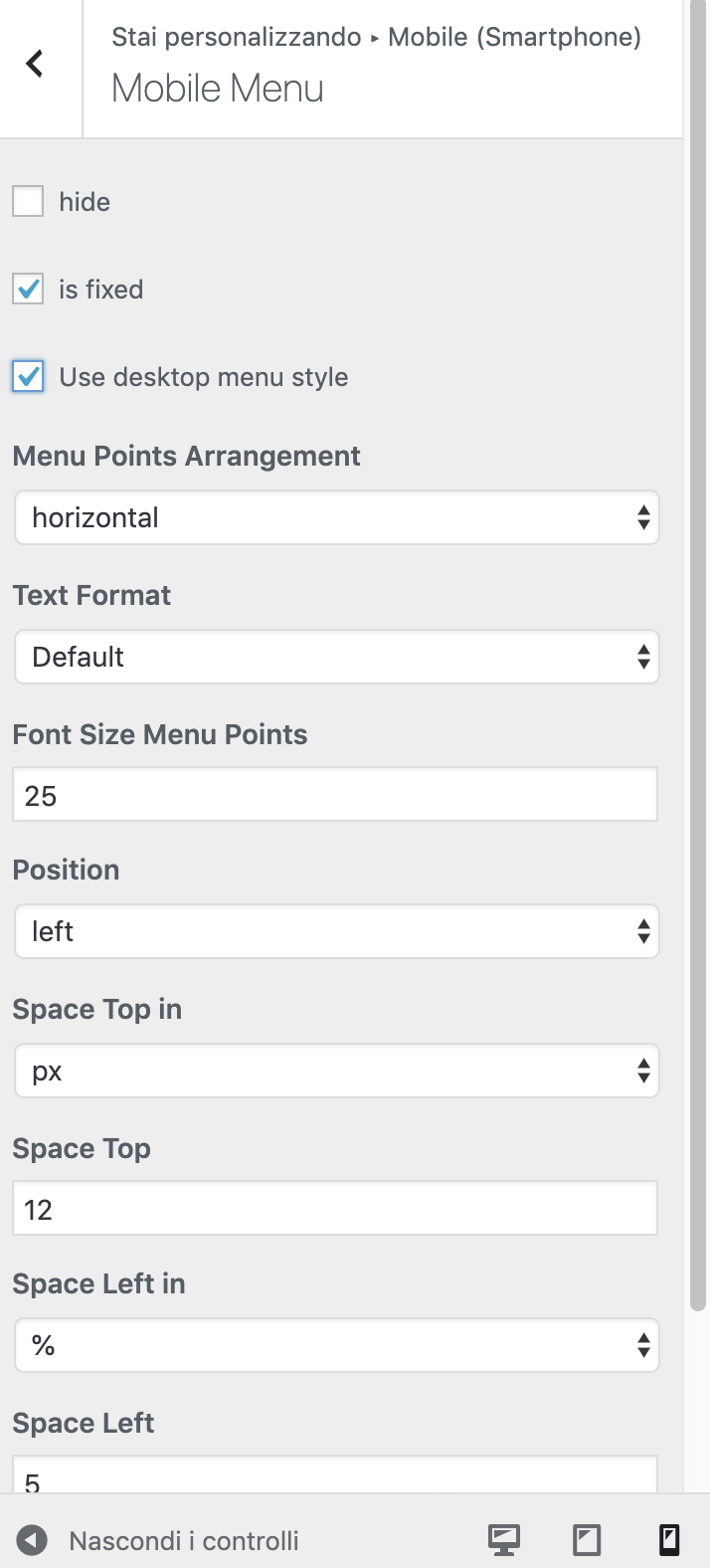Viewport: 710px width, 1568px height.
Task: Select the smartphone preview icon
Action: coord(669,1540)
